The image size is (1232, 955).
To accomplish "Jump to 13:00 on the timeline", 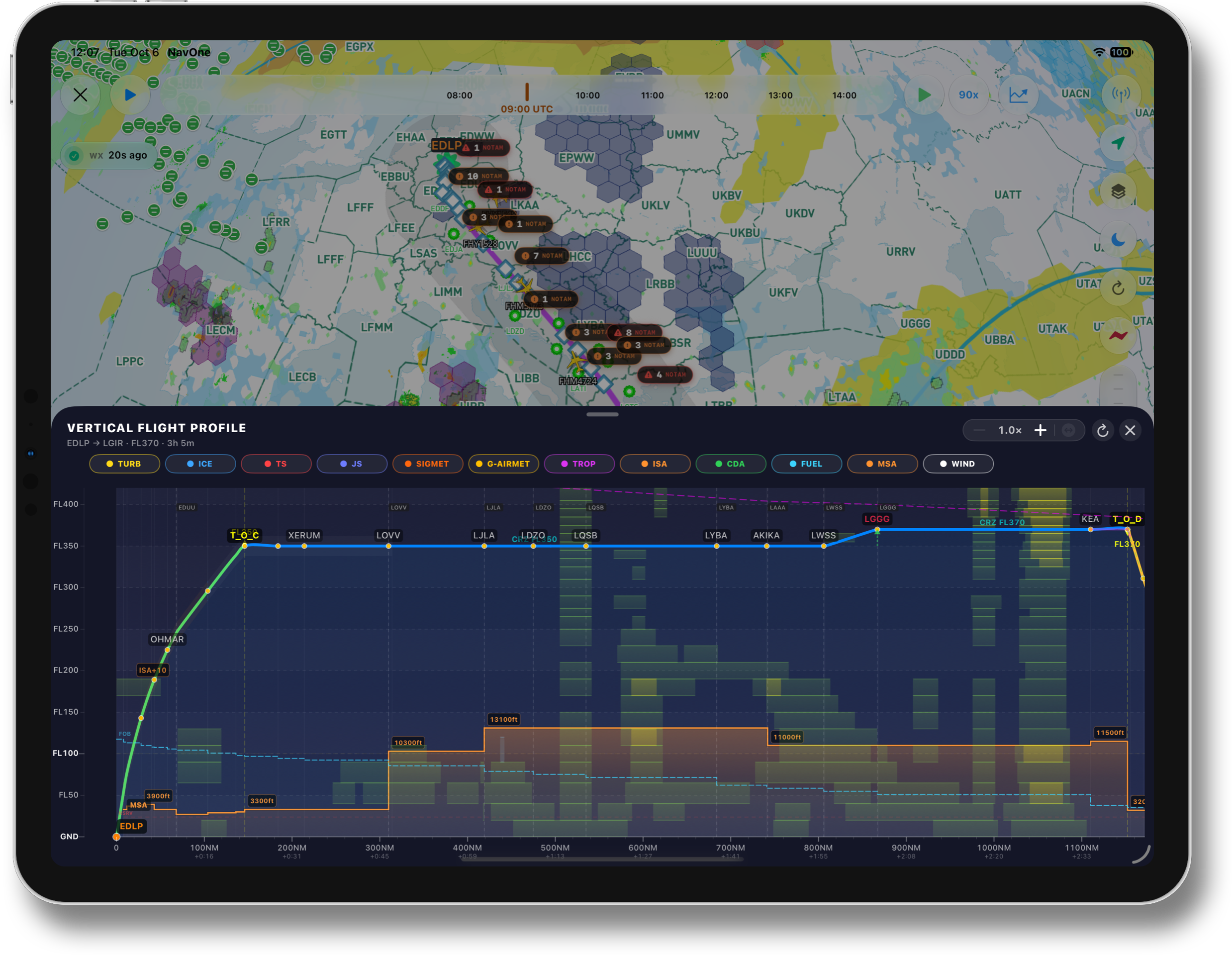I will (780, 95).
